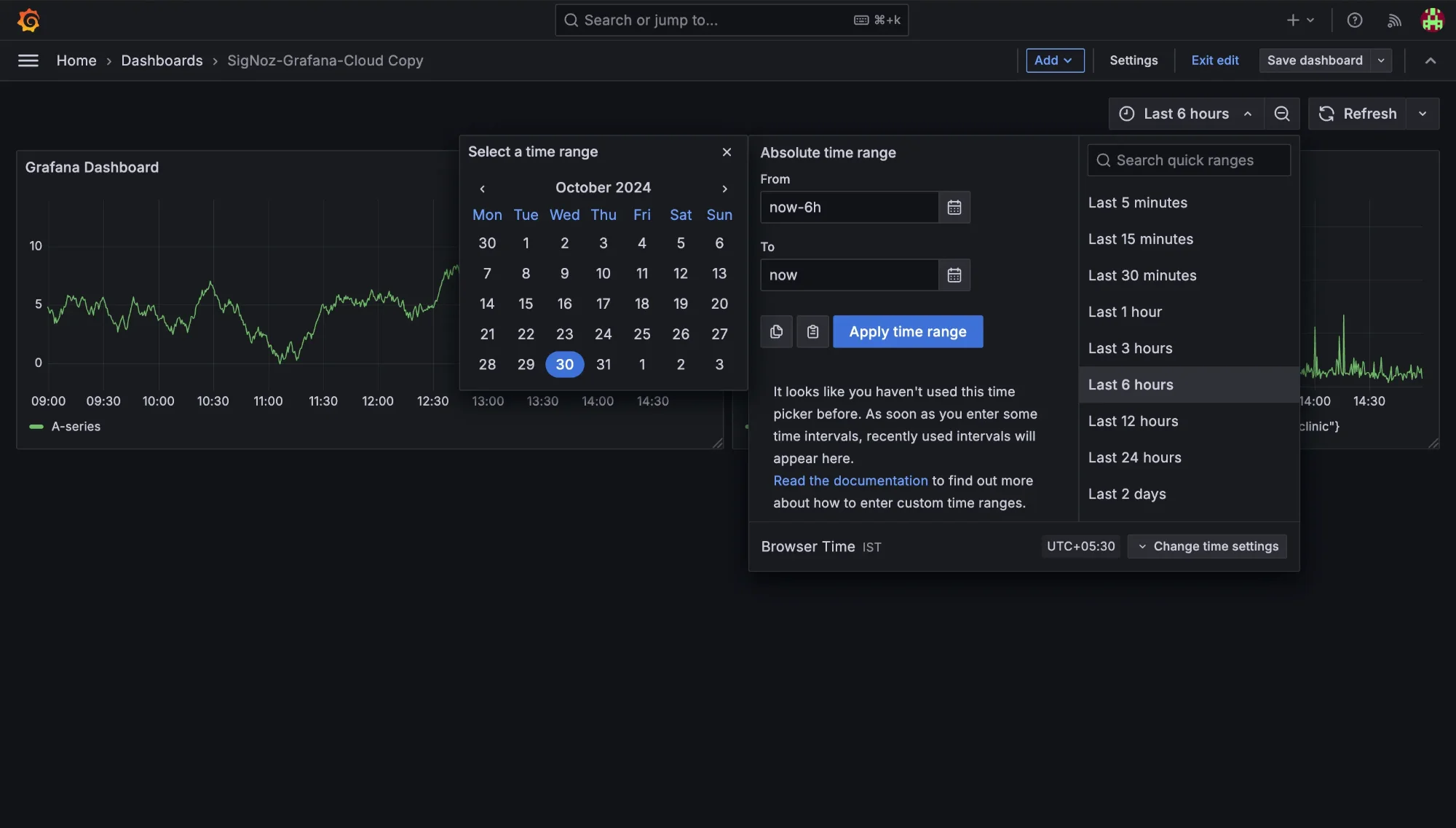Select October 30 in calendar
The image size is (1456, 828).
click(565, 365)
